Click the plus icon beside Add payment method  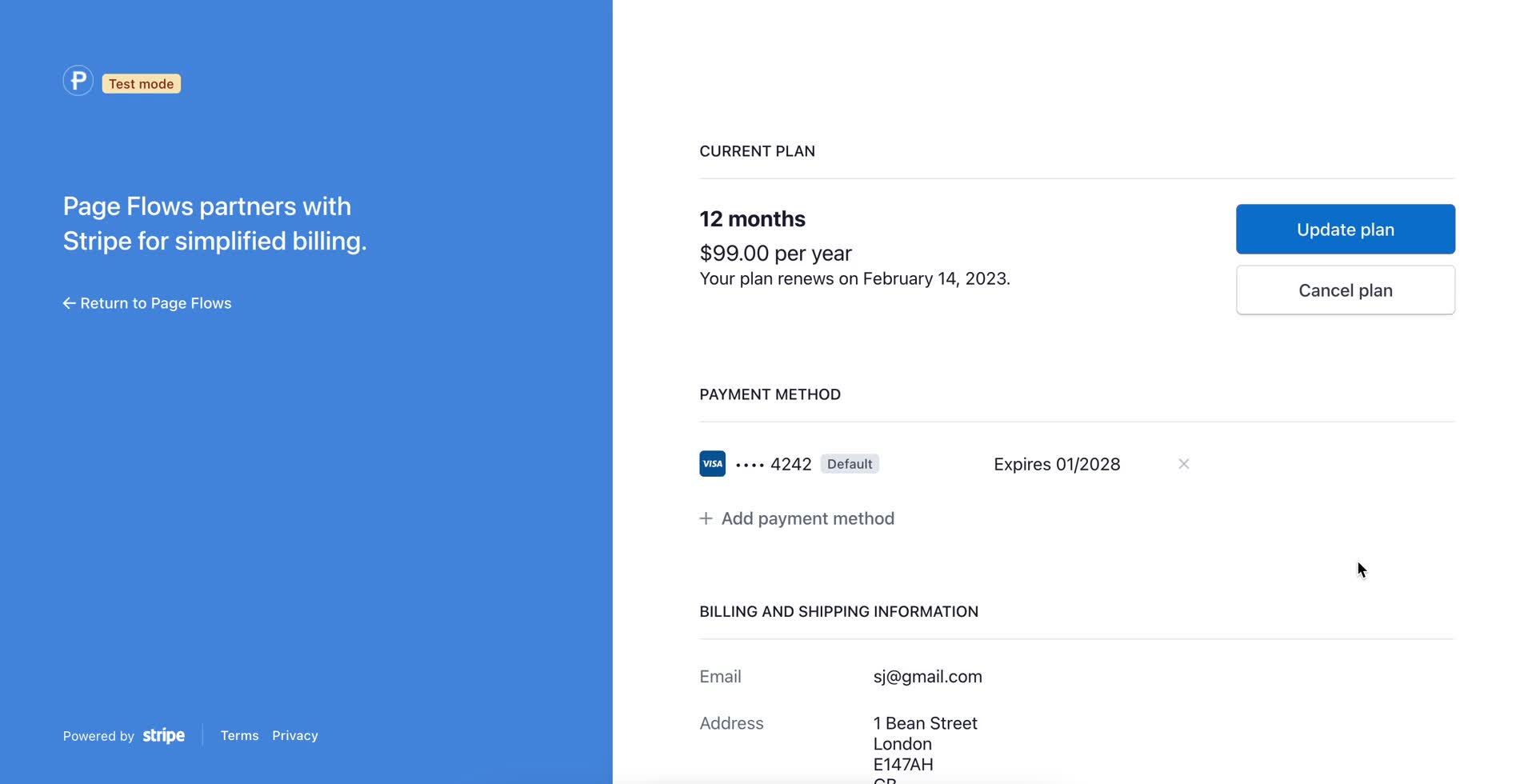click(706, 518)
